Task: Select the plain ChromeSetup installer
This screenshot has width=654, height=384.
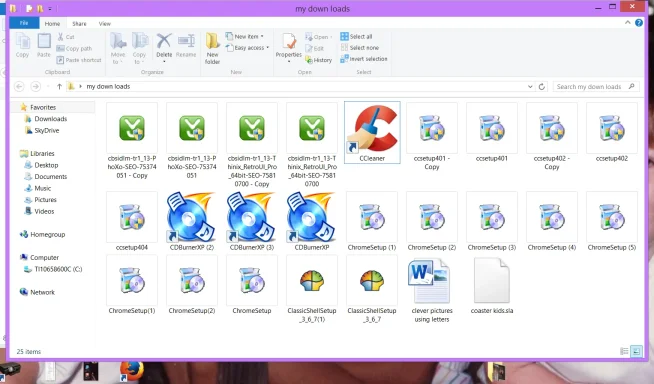Action: tap(252, 281)
